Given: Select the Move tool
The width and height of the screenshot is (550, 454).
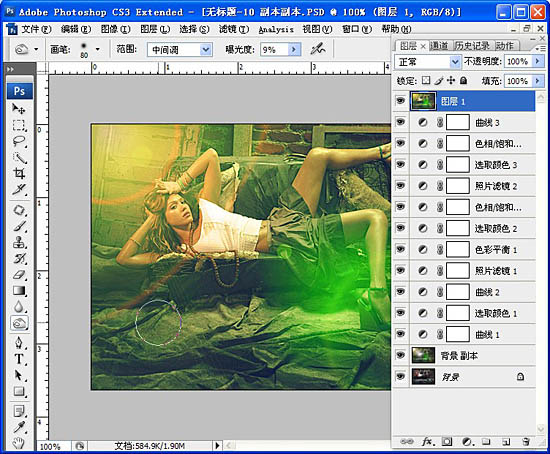Looking at the screenshot, I should 19,109.
